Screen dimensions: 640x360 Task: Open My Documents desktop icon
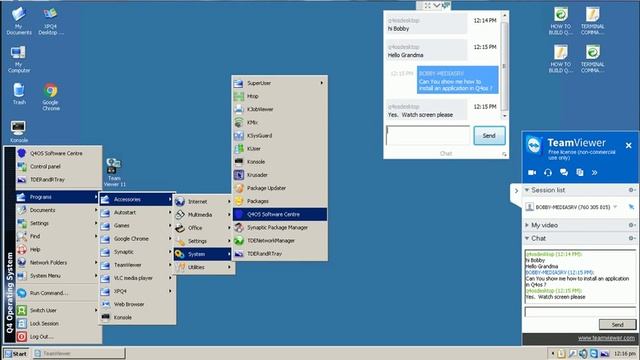pyautogui.click(x=19, y=20)
